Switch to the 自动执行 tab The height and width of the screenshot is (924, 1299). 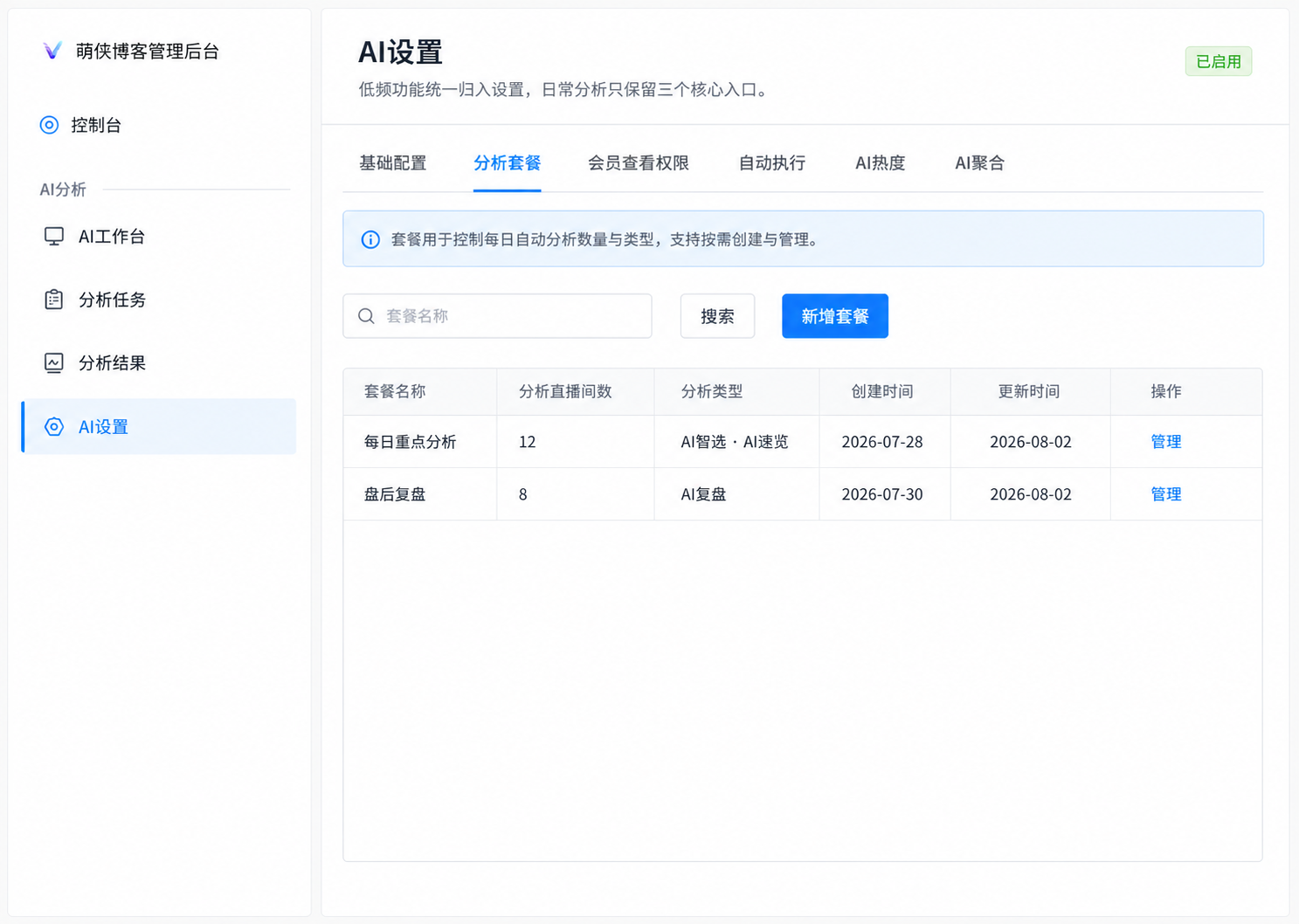point(772,163)
